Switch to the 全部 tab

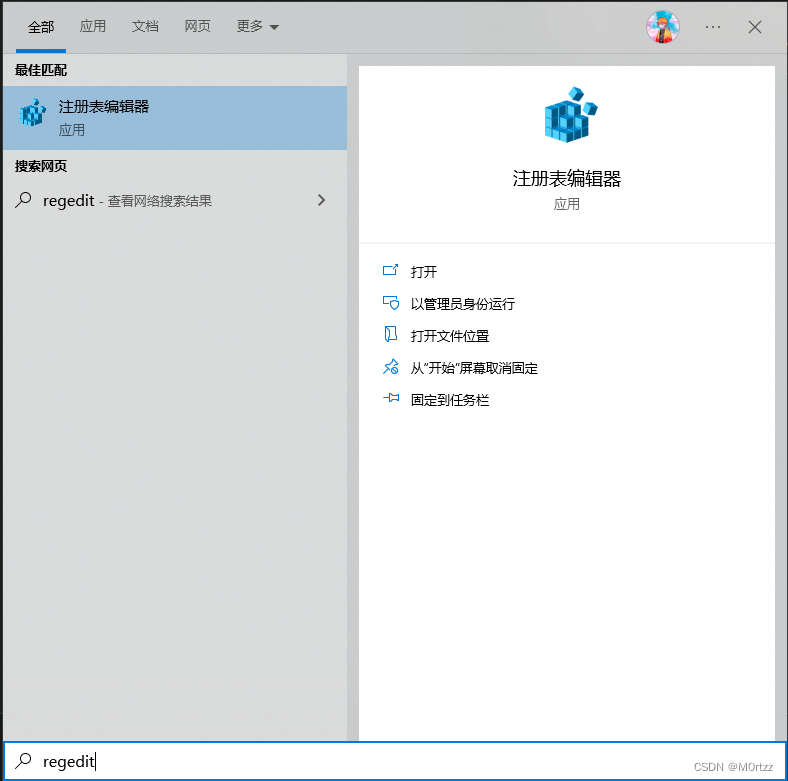[41, 27]
